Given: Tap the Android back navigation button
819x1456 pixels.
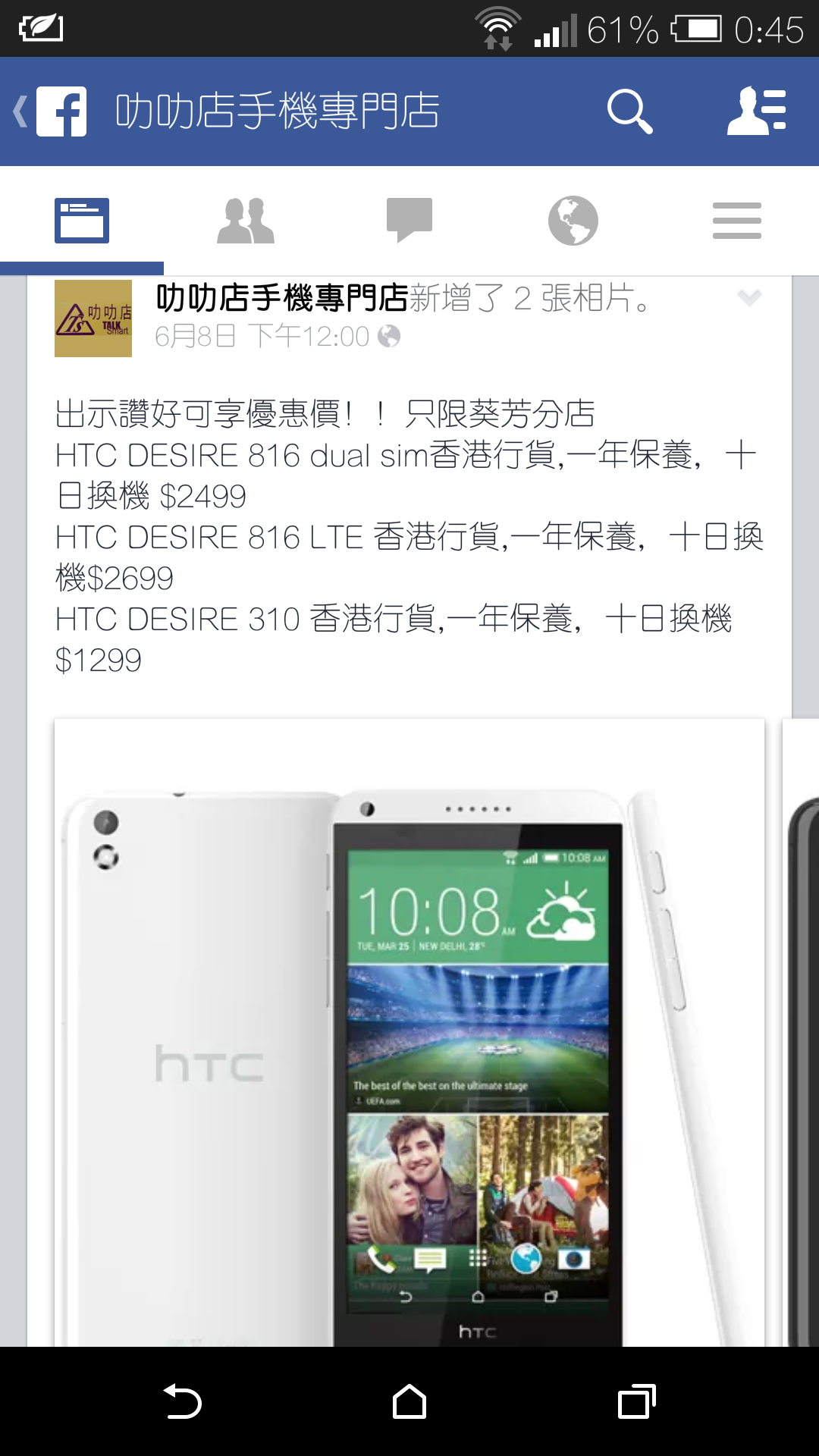Looking at the screenshot, I should 182,1401.
